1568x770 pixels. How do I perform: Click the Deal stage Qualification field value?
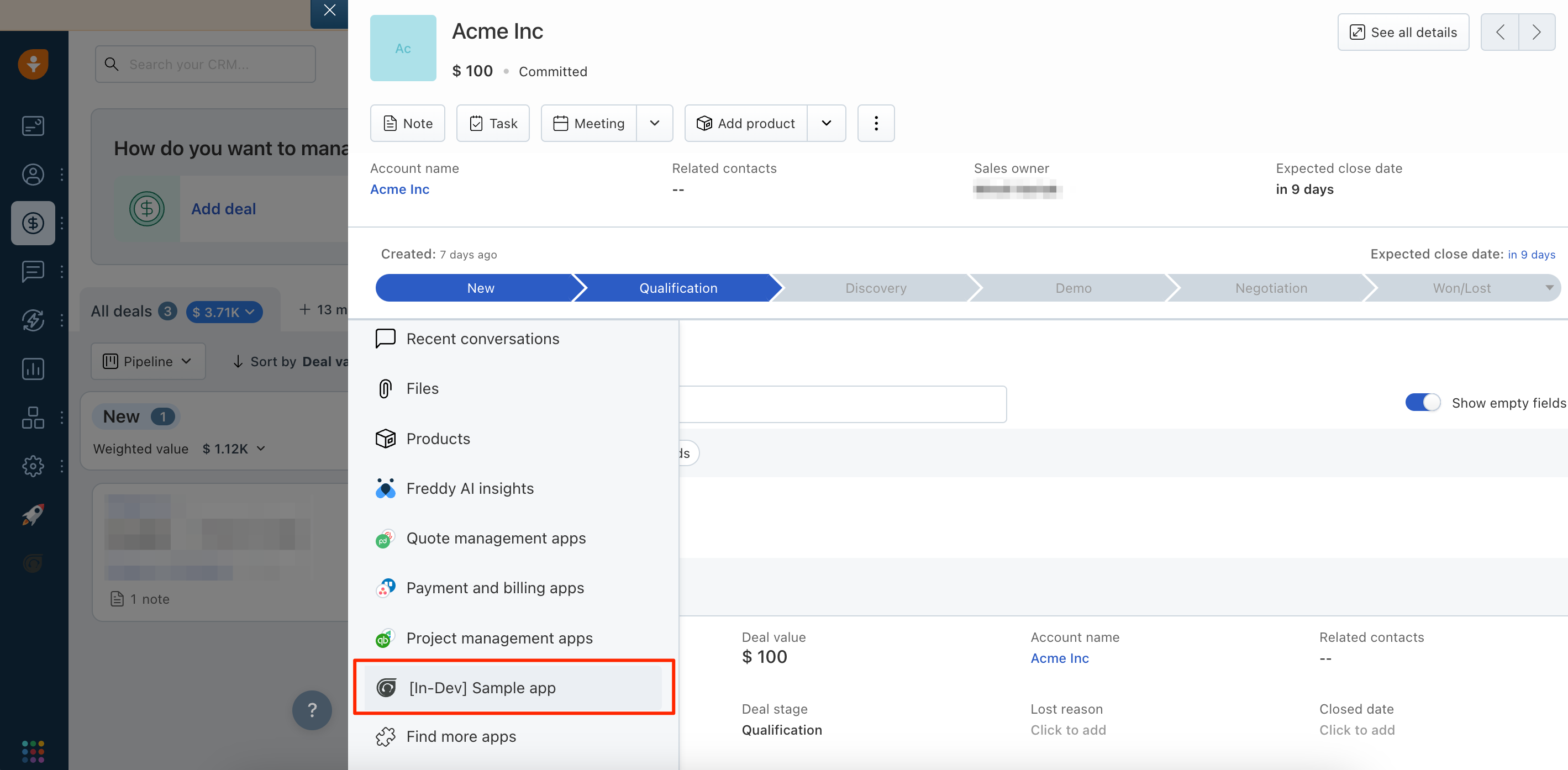click(782, 730)
